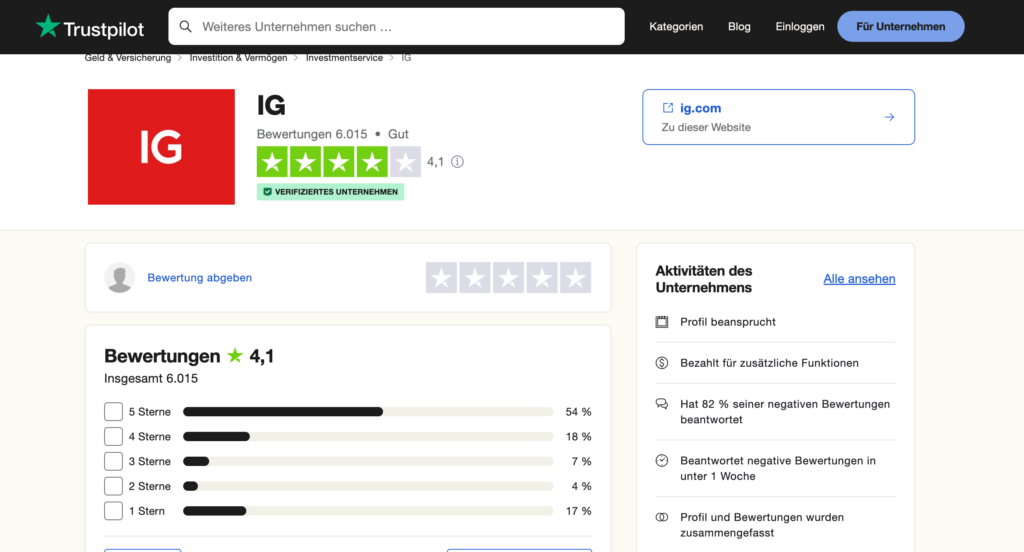Click the Geld & Versicherung breadcrumb

click(x=128, y=58)
